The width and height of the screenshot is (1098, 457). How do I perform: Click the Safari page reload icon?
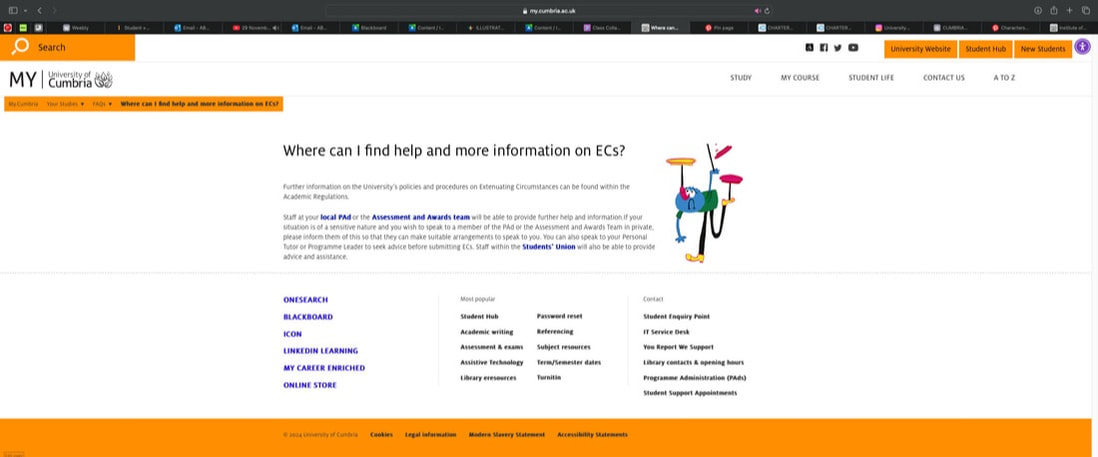click(x=765, y=10)
